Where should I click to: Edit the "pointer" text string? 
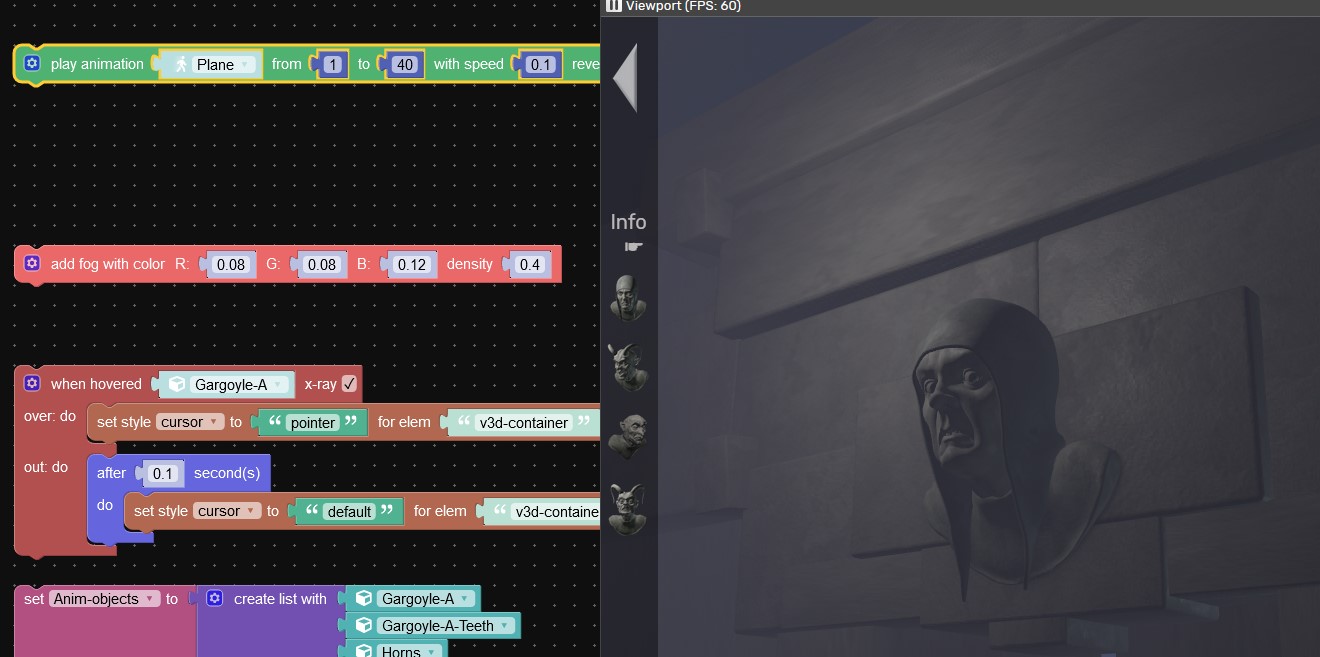point(313,423)
